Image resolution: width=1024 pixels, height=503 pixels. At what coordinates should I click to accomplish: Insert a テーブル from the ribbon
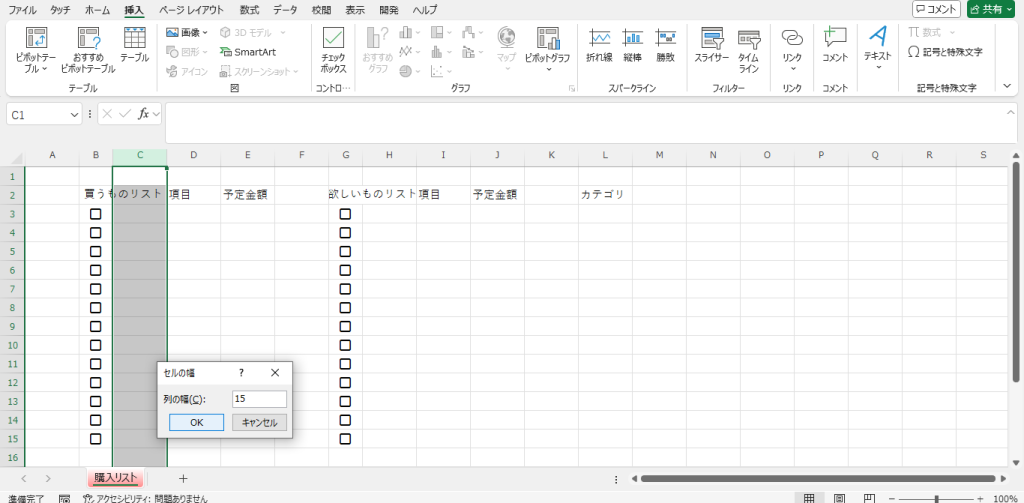coord(135,40)
